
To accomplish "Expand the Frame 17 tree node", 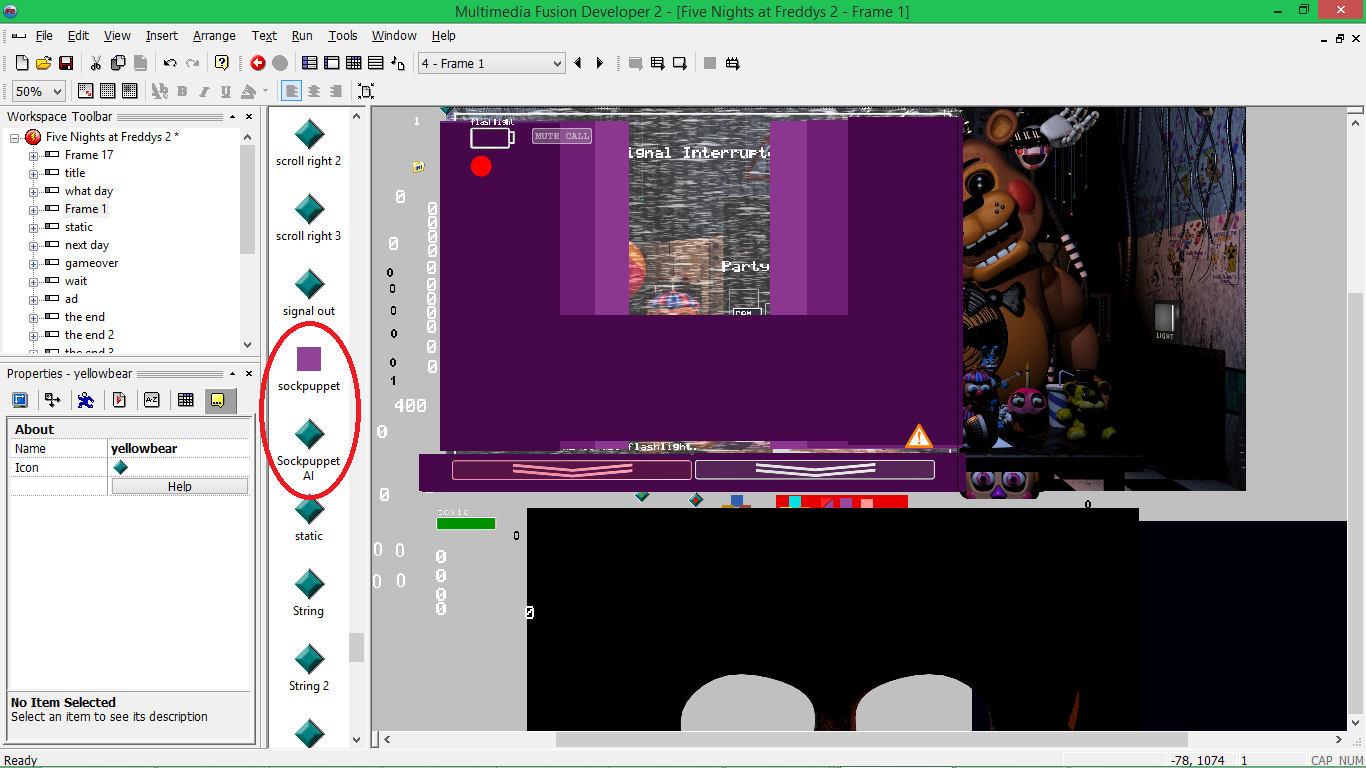I will [33, 155].
